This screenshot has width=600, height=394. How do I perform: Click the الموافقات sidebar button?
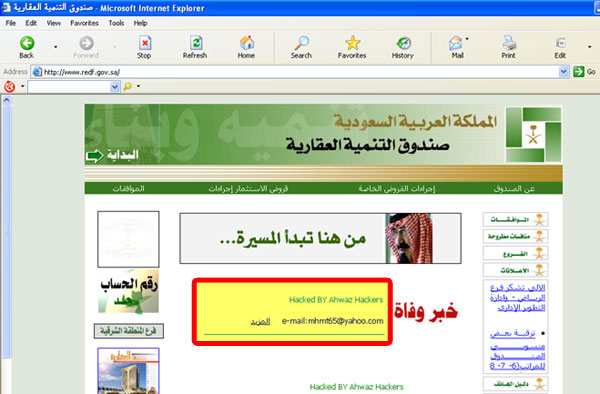pos(515,220)
